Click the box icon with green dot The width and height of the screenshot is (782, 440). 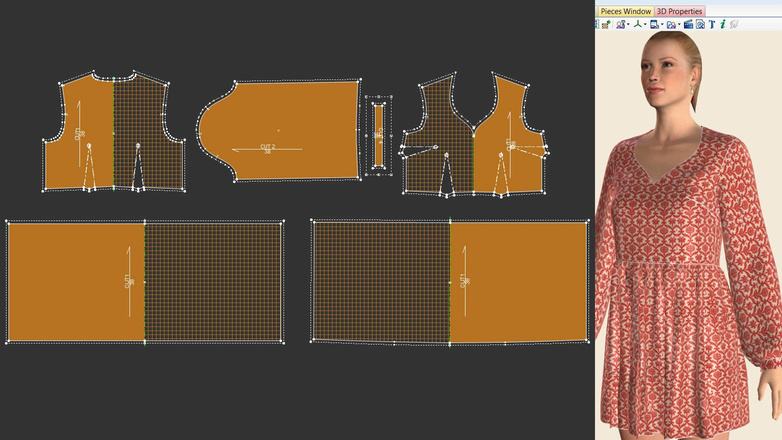pos(606,24)
